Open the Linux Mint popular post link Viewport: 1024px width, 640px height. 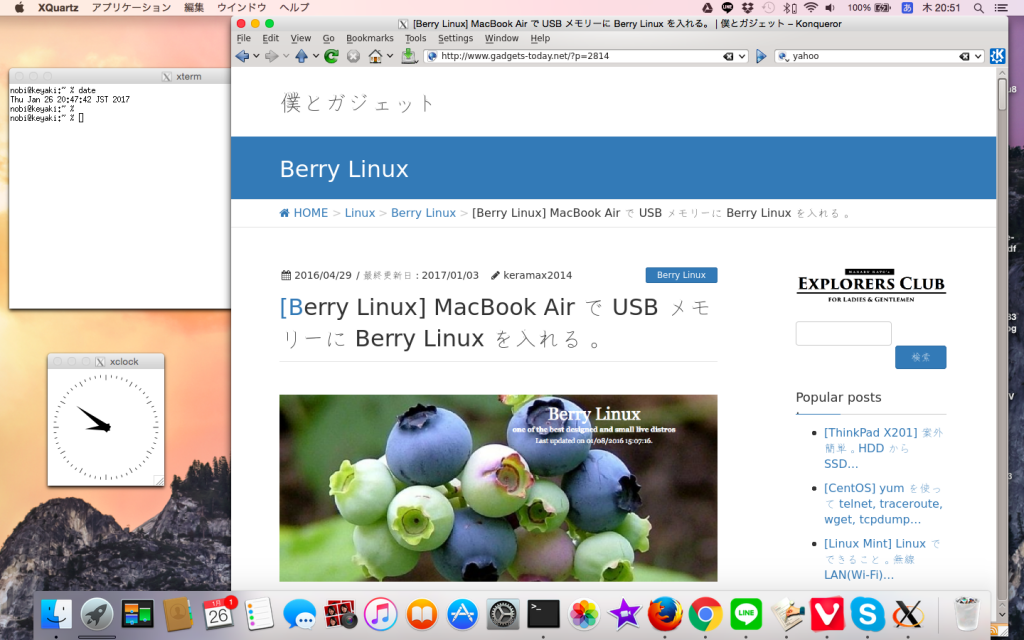[x=882, y=559]
